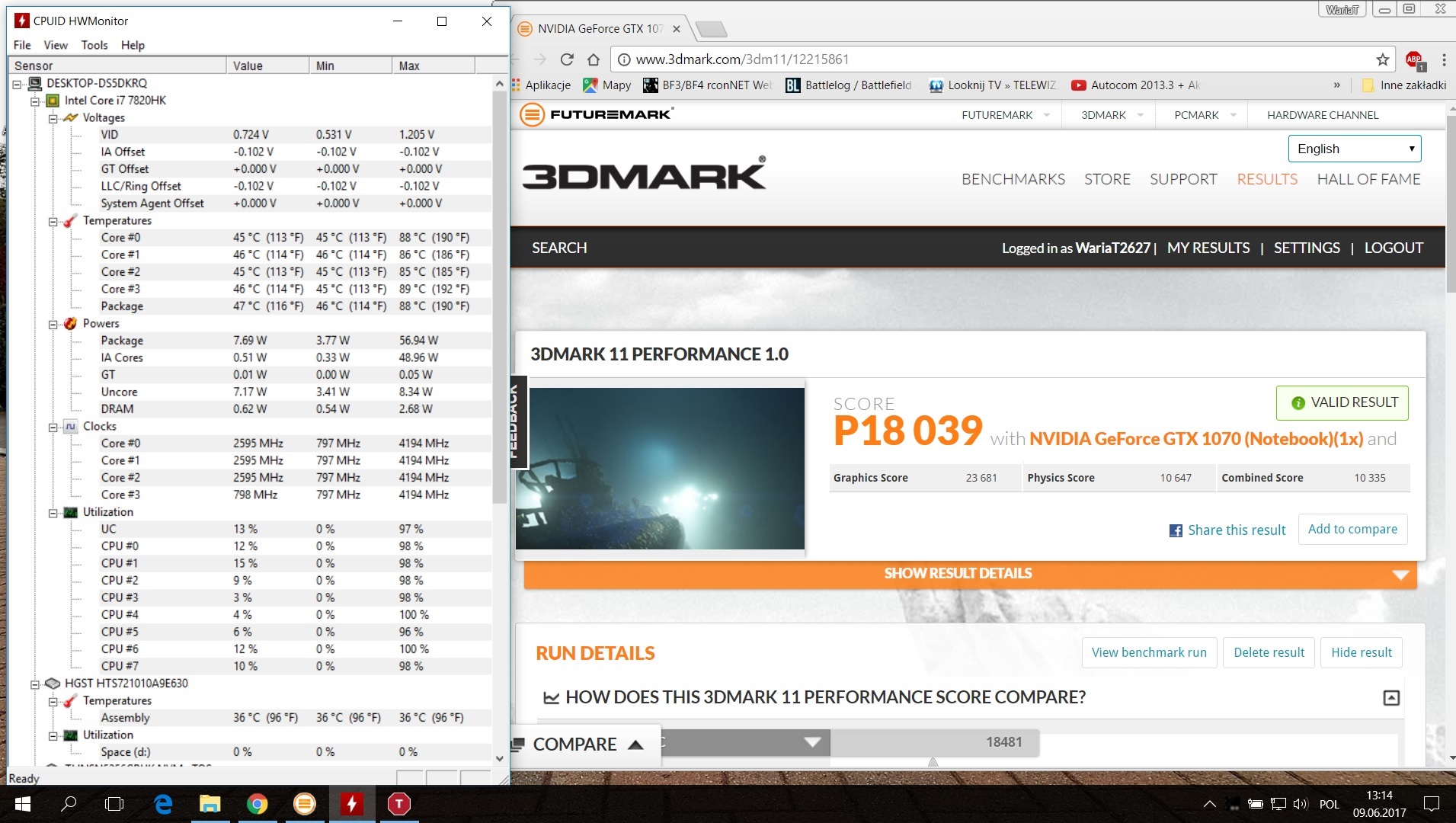Open the Settings link in 3DMark
This screenshot has height=823, width=1456.
click(1307, 248)
